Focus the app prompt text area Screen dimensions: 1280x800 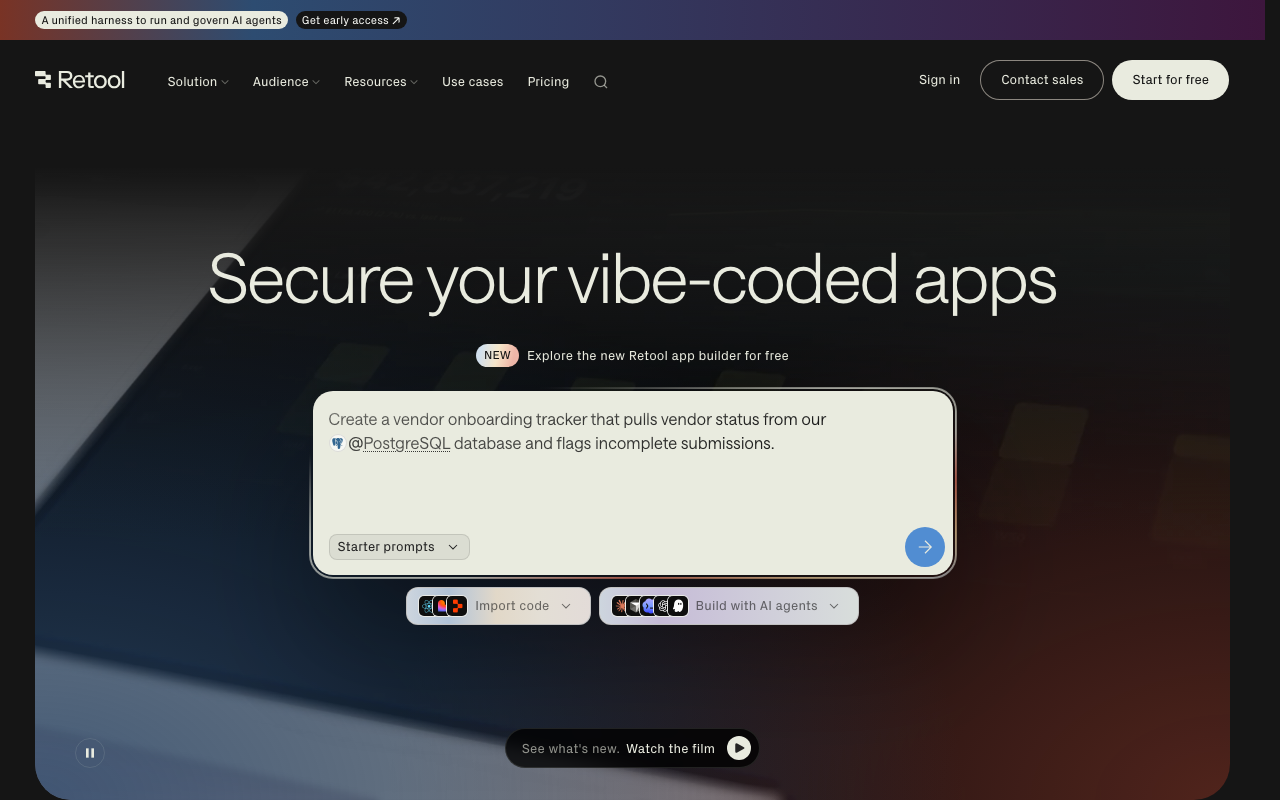coord(634,483)
